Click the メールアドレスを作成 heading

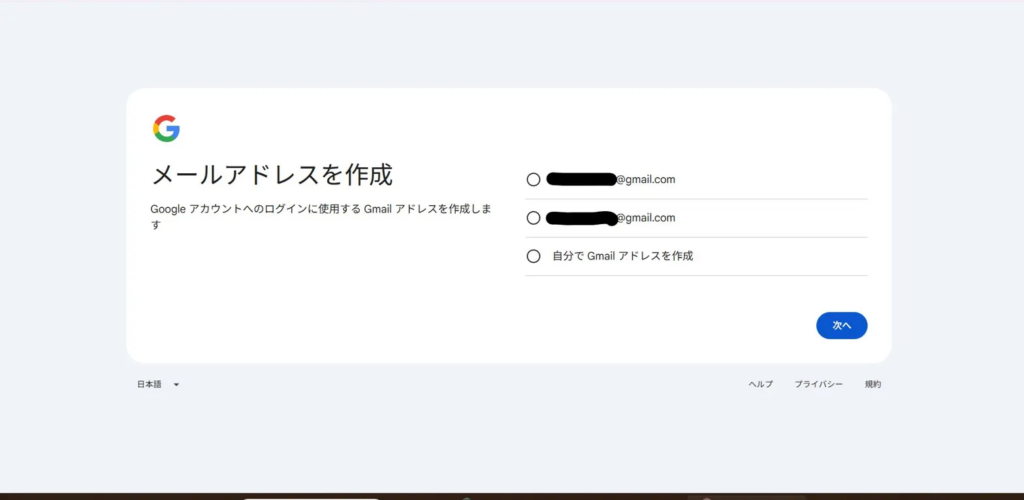[x=271, y=175]
